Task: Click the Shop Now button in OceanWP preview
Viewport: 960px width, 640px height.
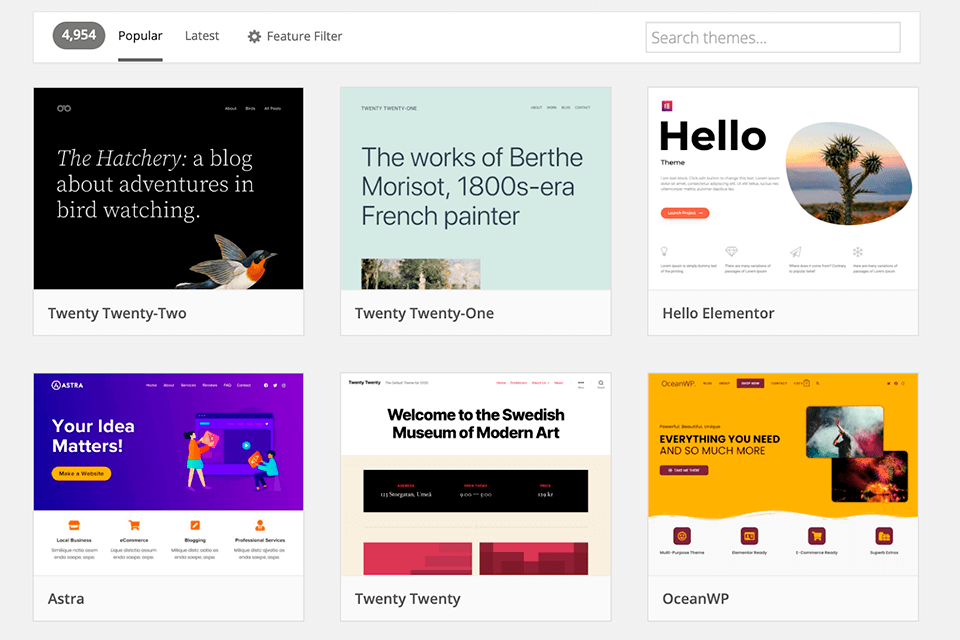Action: coord(750,383)
